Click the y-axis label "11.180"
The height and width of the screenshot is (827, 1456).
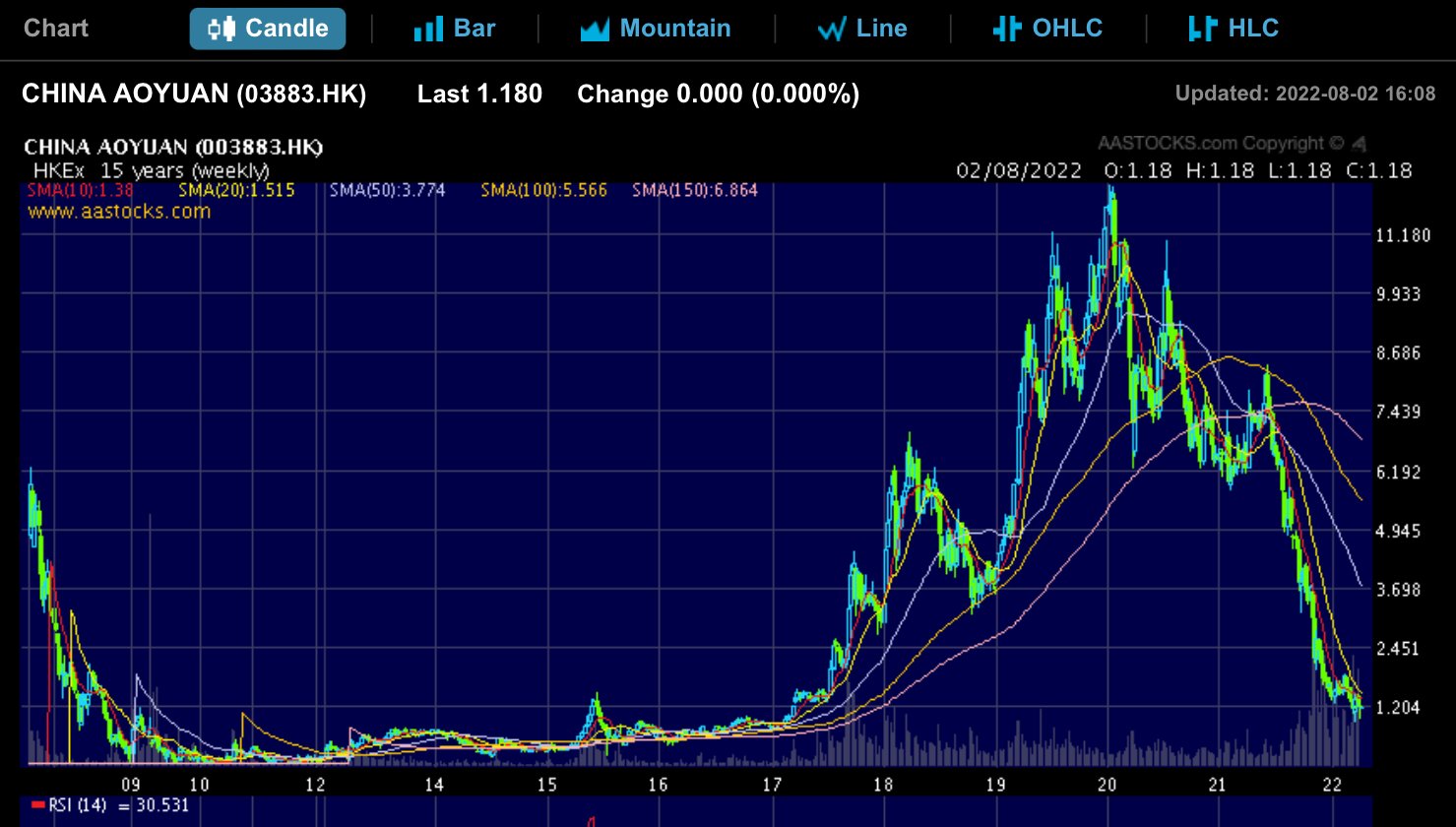coord(1402,235)
